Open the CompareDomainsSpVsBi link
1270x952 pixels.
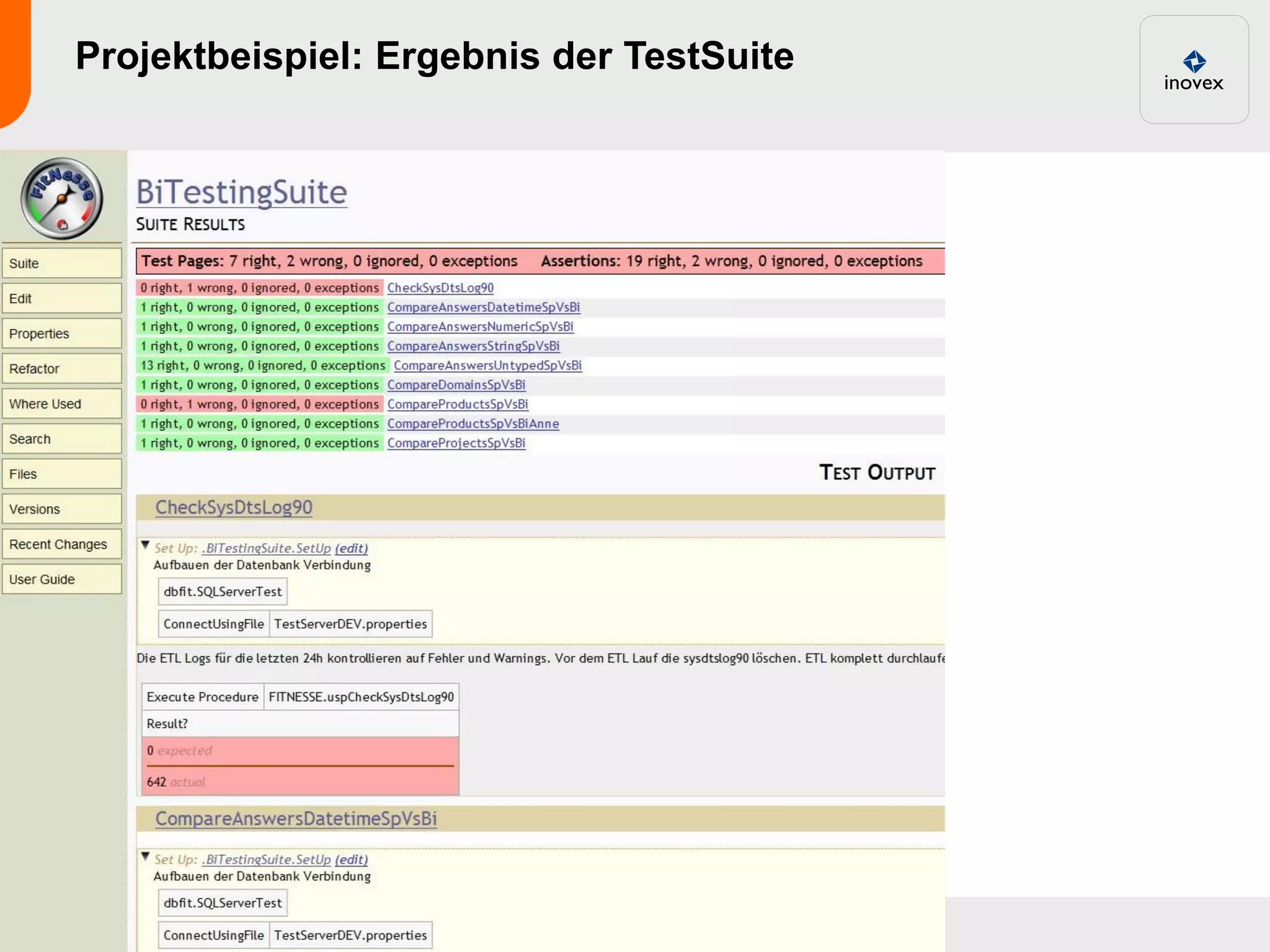click(456, 385)
